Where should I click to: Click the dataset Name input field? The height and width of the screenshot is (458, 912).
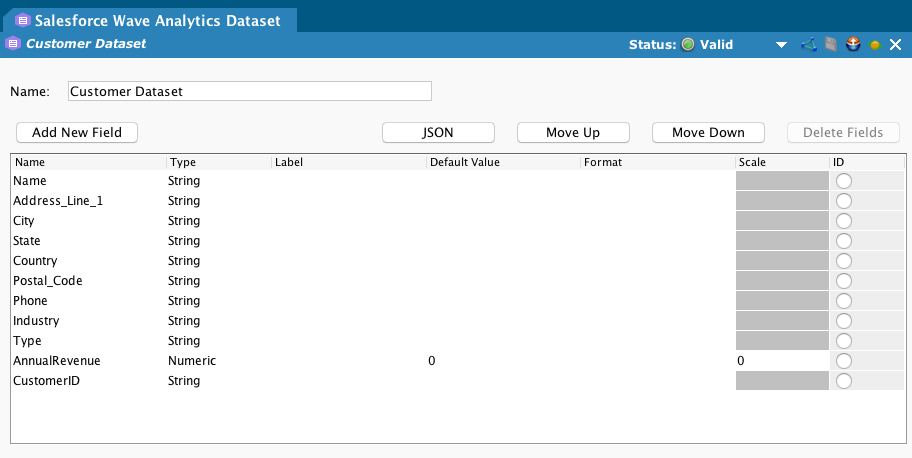pos(249,91)
